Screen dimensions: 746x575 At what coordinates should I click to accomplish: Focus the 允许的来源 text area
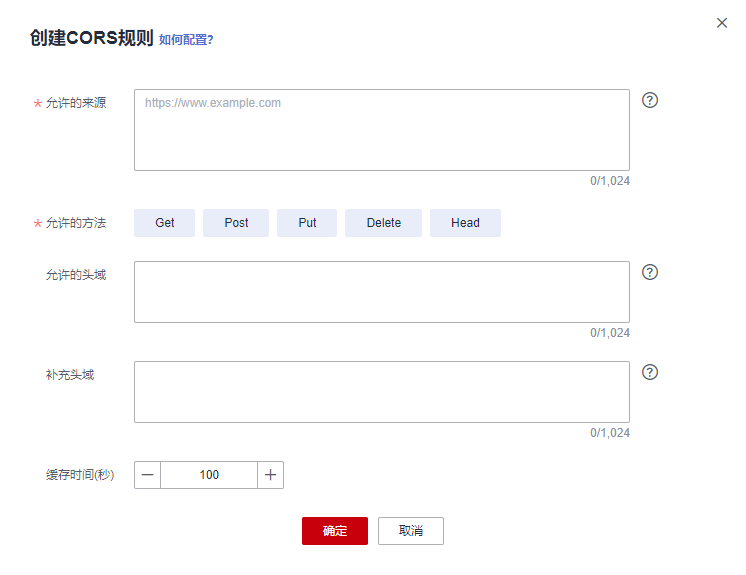point(382,130)
